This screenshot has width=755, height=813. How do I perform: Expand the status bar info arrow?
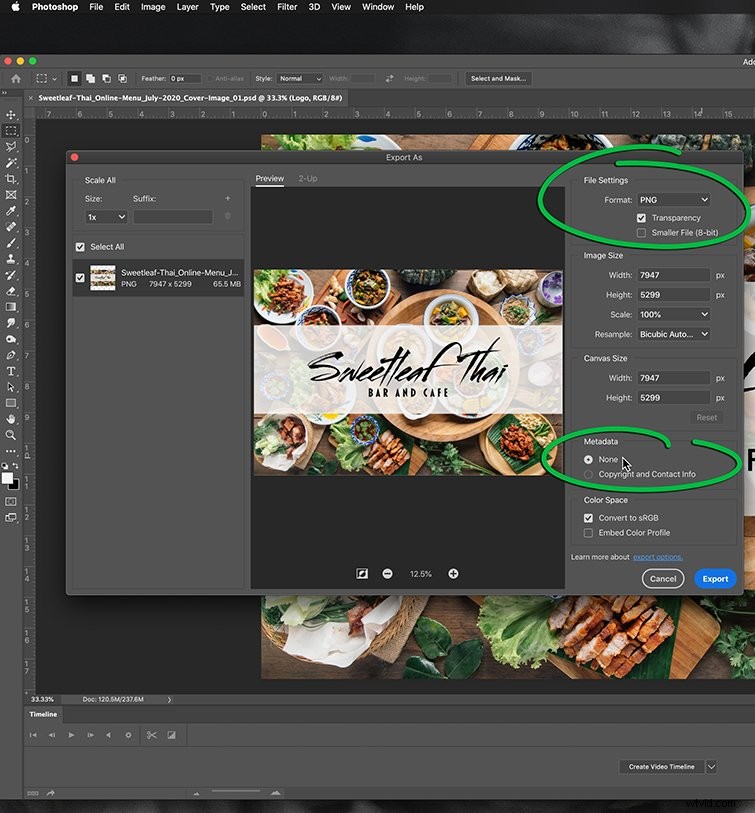click(x=169, y=699)
